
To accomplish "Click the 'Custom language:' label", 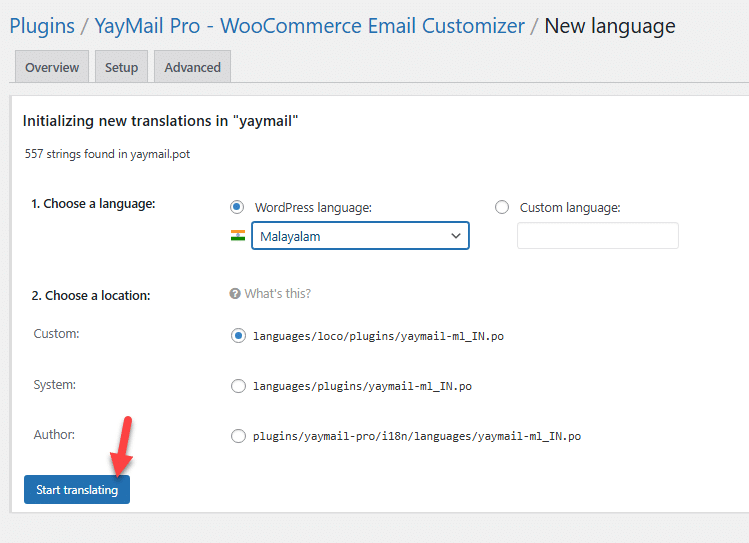I will point(570,208).
